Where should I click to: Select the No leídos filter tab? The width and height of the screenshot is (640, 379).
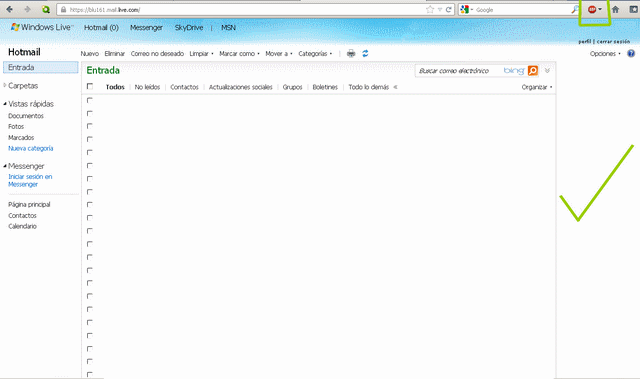tap(147, 87)
